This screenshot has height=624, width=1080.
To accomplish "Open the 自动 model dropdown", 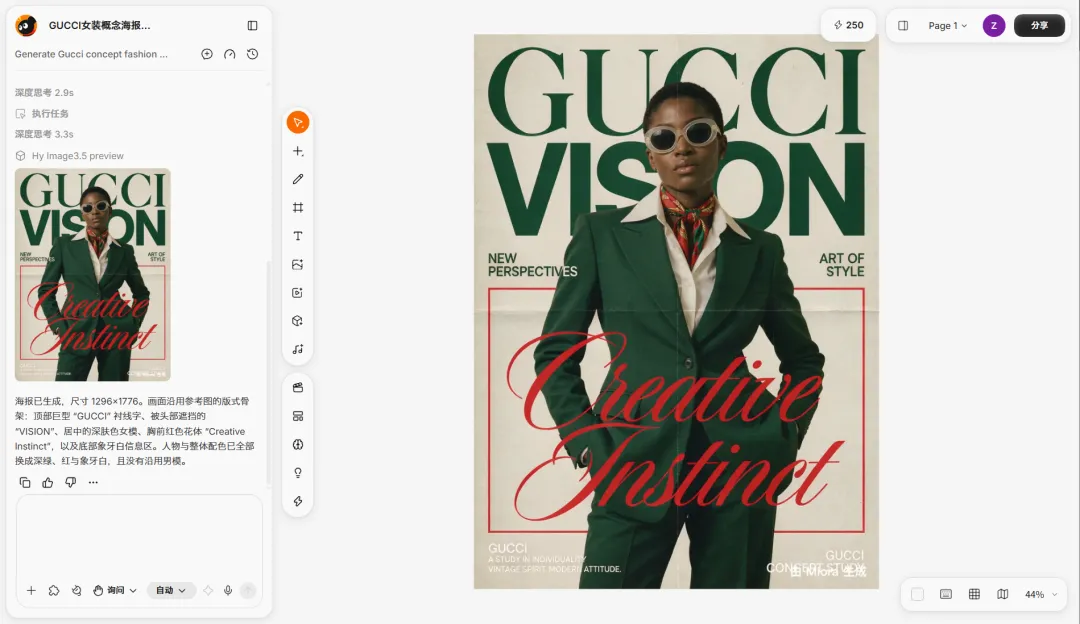I will pos(171,590).
